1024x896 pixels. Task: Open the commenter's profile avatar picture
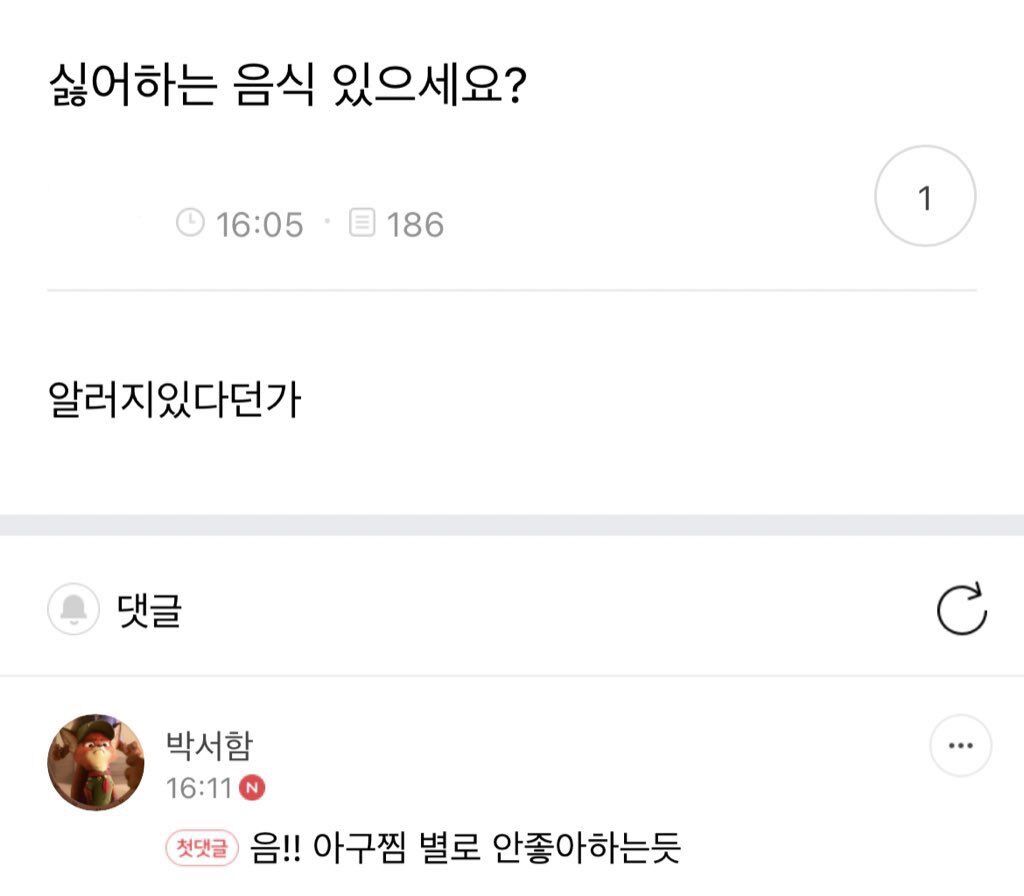click(x=96, y=762)
